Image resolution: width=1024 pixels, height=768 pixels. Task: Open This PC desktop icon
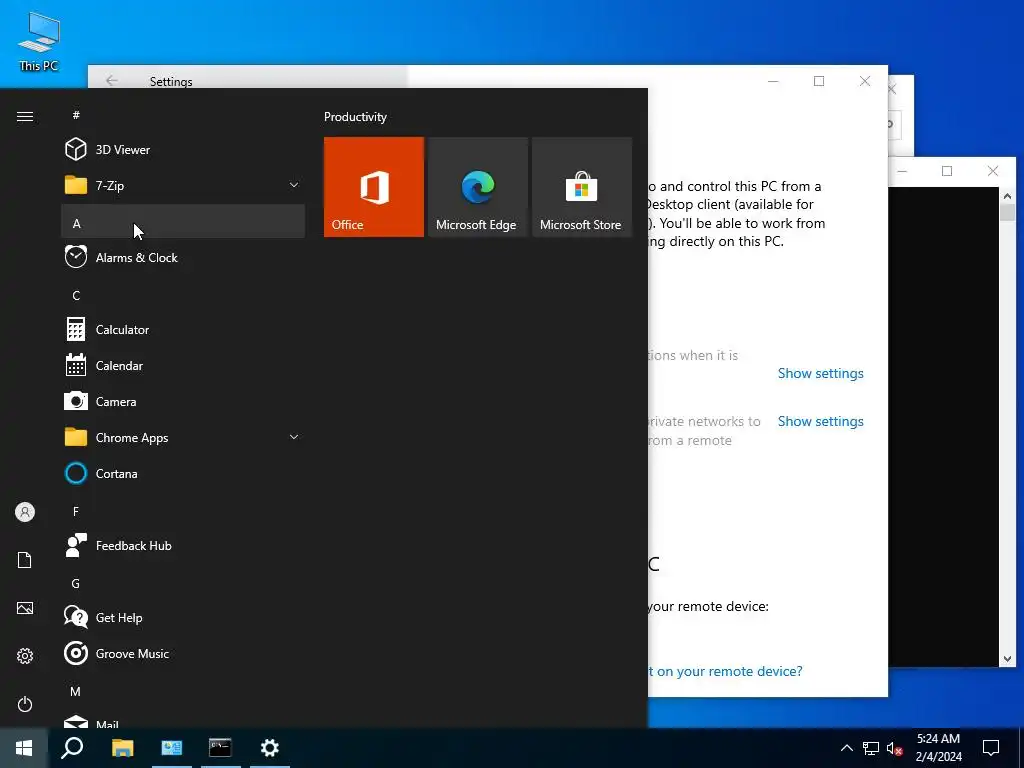(39, 41)
